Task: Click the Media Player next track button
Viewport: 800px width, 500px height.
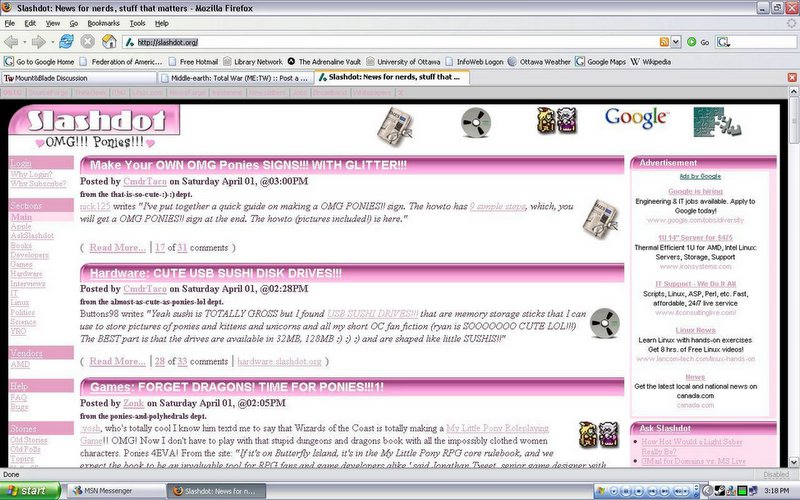Action: [664, 491]
